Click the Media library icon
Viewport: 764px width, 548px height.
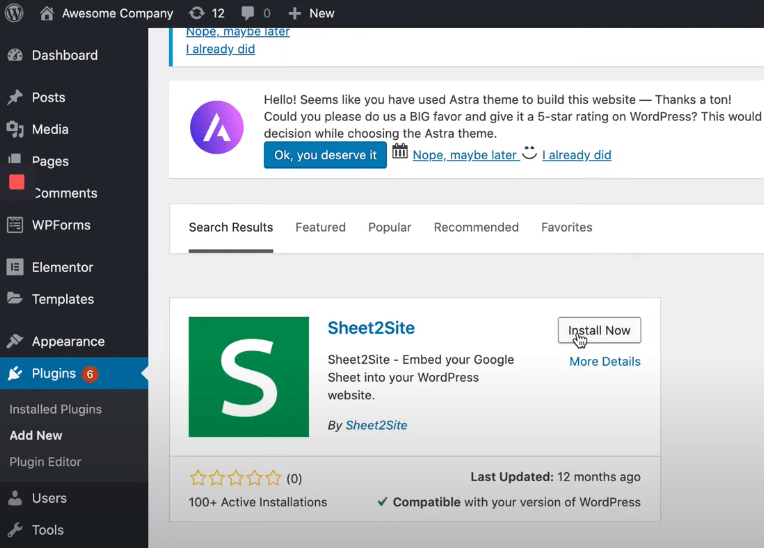pos(15,129)
